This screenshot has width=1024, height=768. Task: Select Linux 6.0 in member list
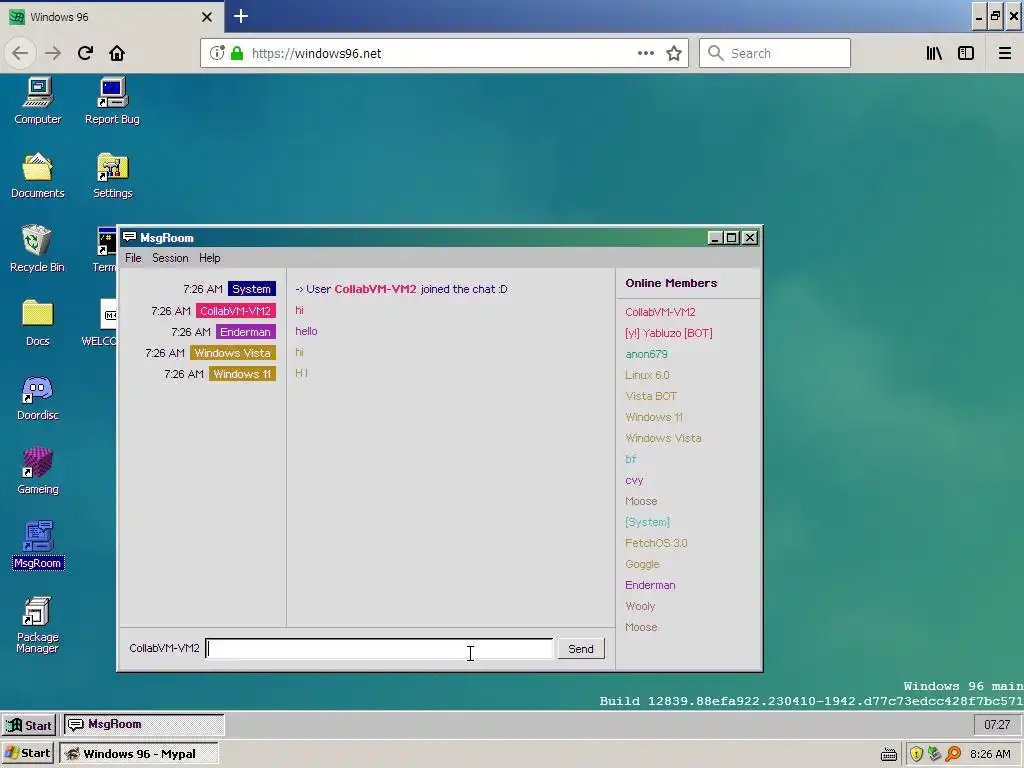click(x=647, y=375)
